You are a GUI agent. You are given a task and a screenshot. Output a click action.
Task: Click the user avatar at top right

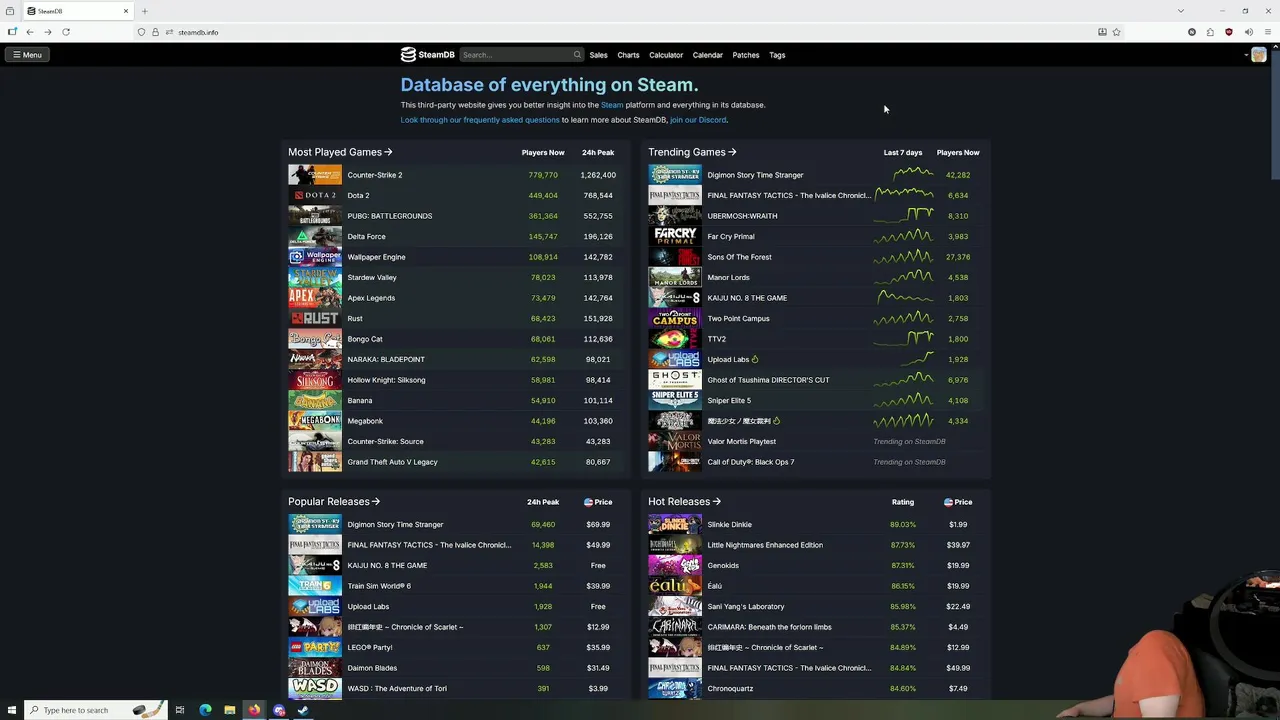click(x=1258, y=55)
